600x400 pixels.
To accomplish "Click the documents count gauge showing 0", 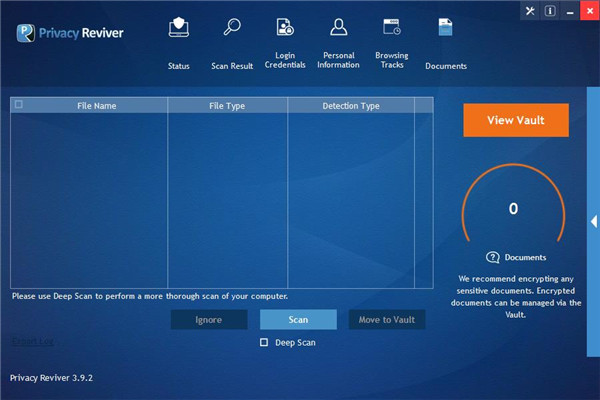I will [513, 205].
